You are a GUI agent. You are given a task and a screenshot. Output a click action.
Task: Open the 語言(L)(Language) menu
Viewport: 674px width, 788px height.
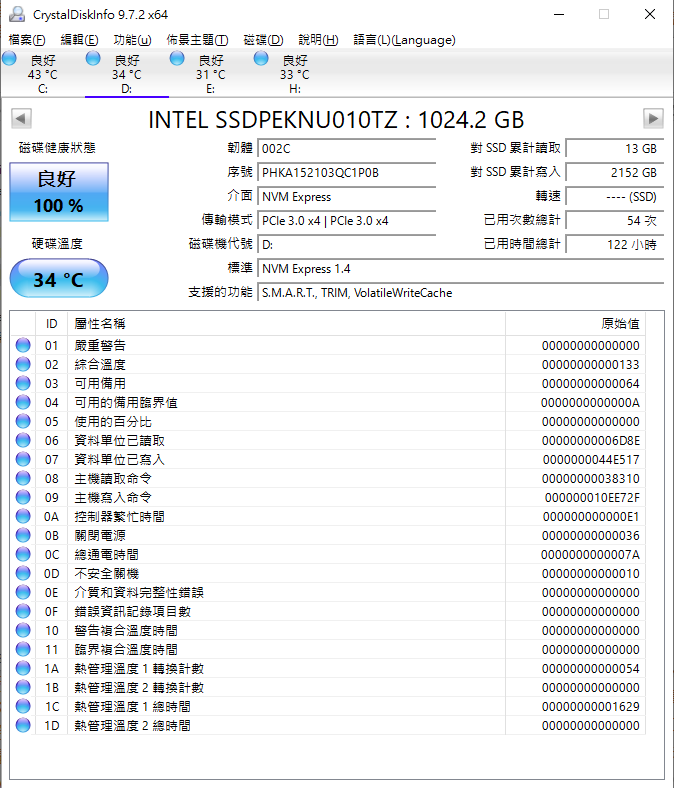pyautogui.click(x=405, y=40)
